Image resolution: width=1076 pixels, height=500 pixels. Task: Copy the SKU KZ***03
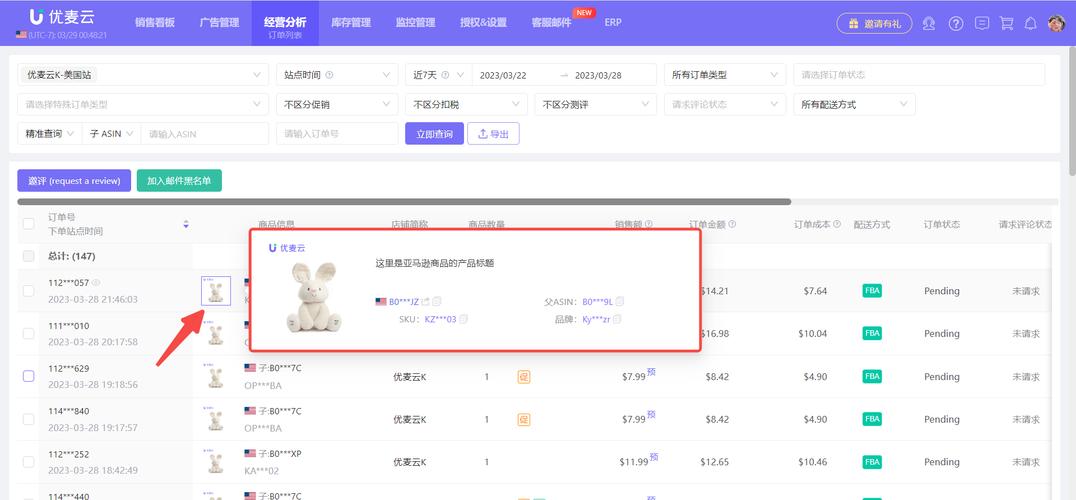(x=464, y=319)
